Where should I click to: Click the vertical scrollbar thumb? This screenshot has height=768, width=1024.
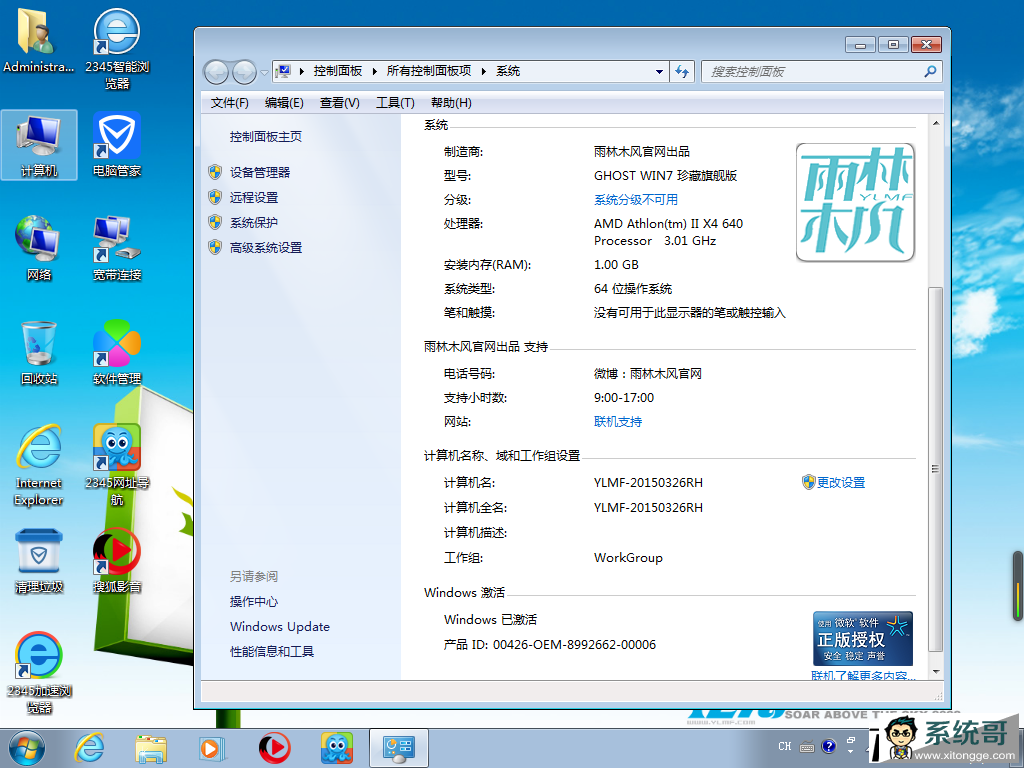[x=936, y=470]
